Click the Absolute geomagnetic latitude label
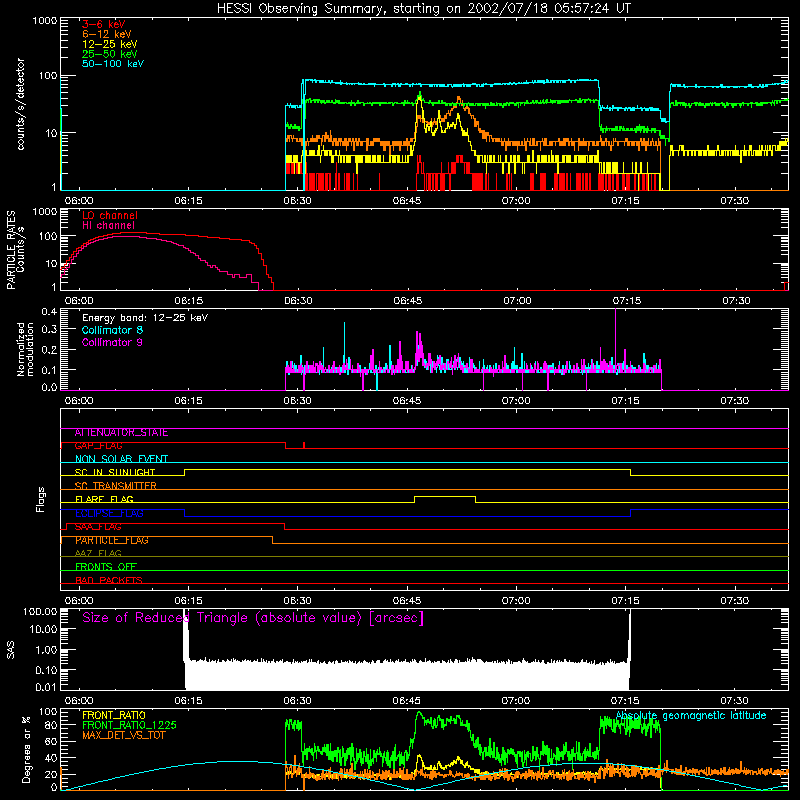The image size is (800, 800). (691, 716)
